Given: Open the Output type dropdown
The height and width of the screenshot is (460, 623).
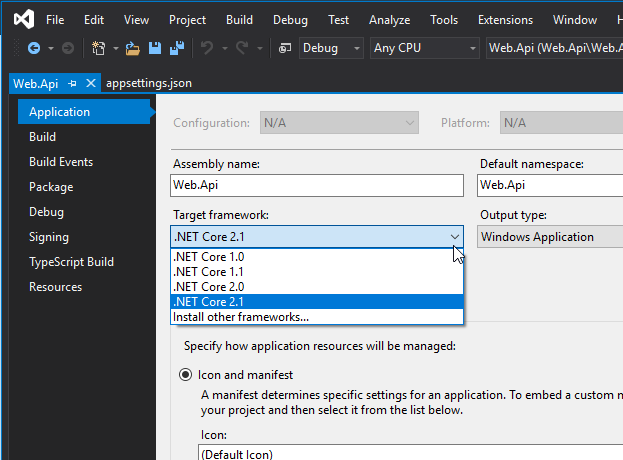Looking at the screenshot, I should 550,237.
